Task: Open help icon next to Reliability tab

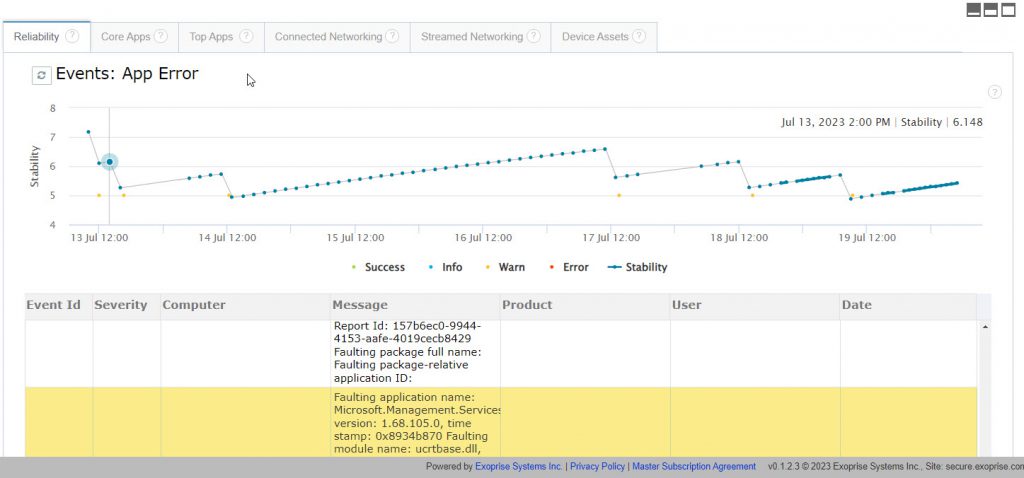Action: (72, 37)
